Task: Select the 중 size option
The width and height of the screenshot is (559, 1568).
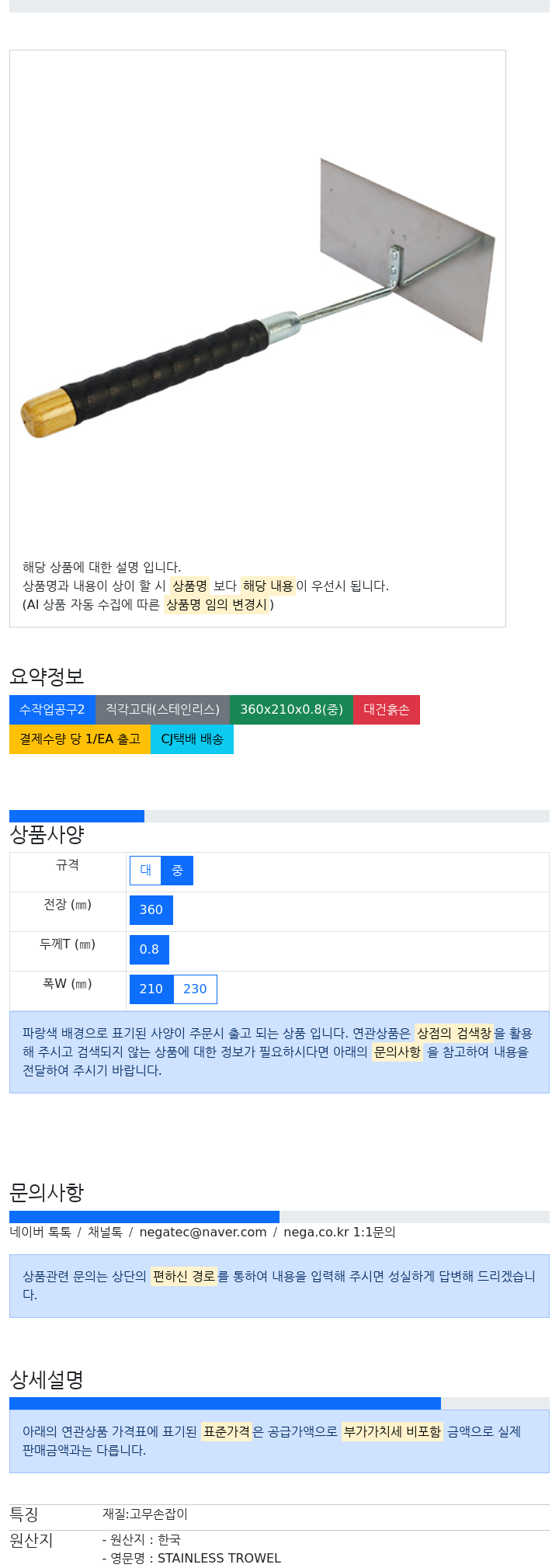Action: tap(177, 871)
